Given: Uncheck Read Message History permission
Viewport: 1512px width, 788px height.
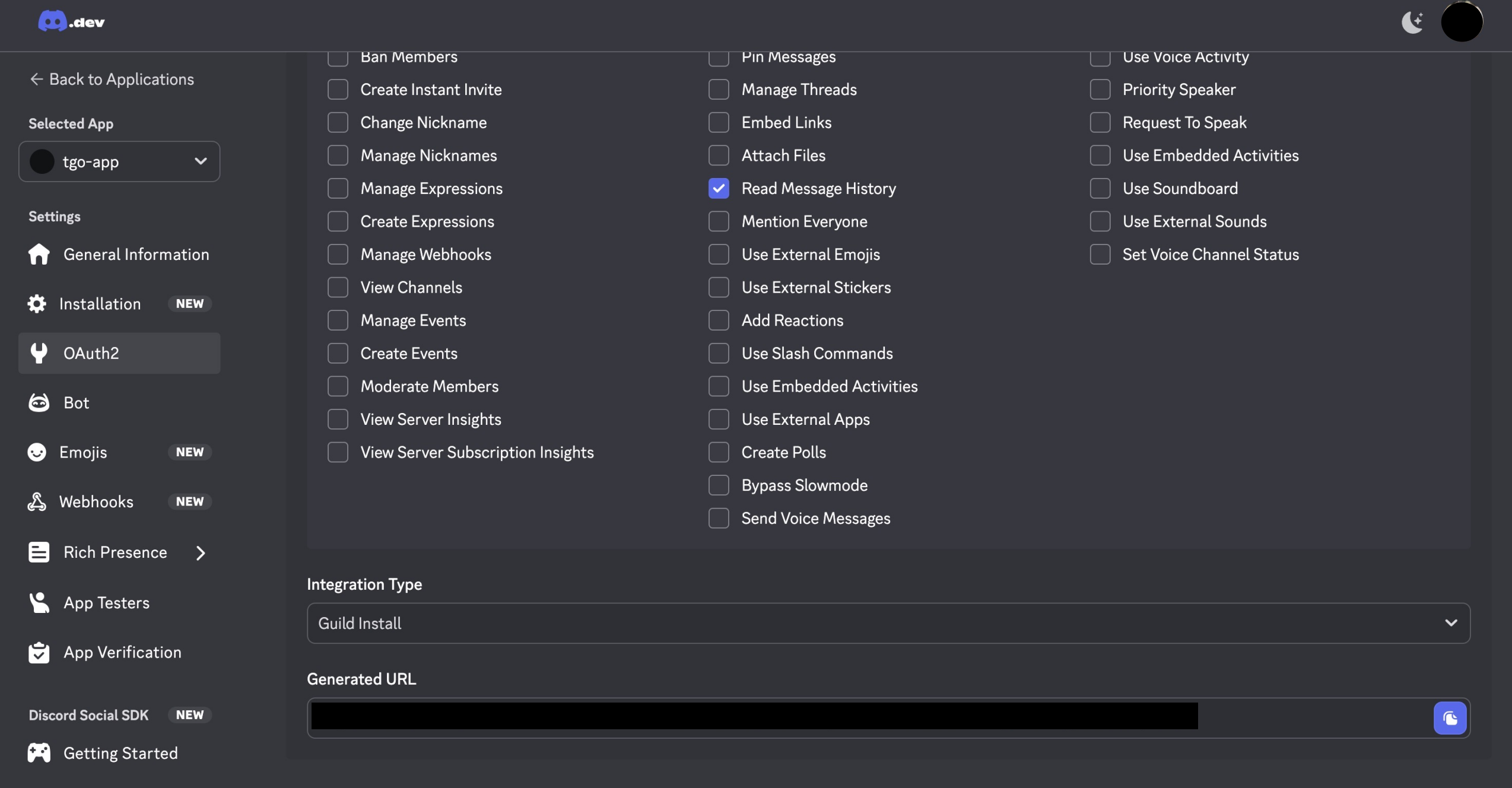Looking at the screenshot, I should (719, 189).
